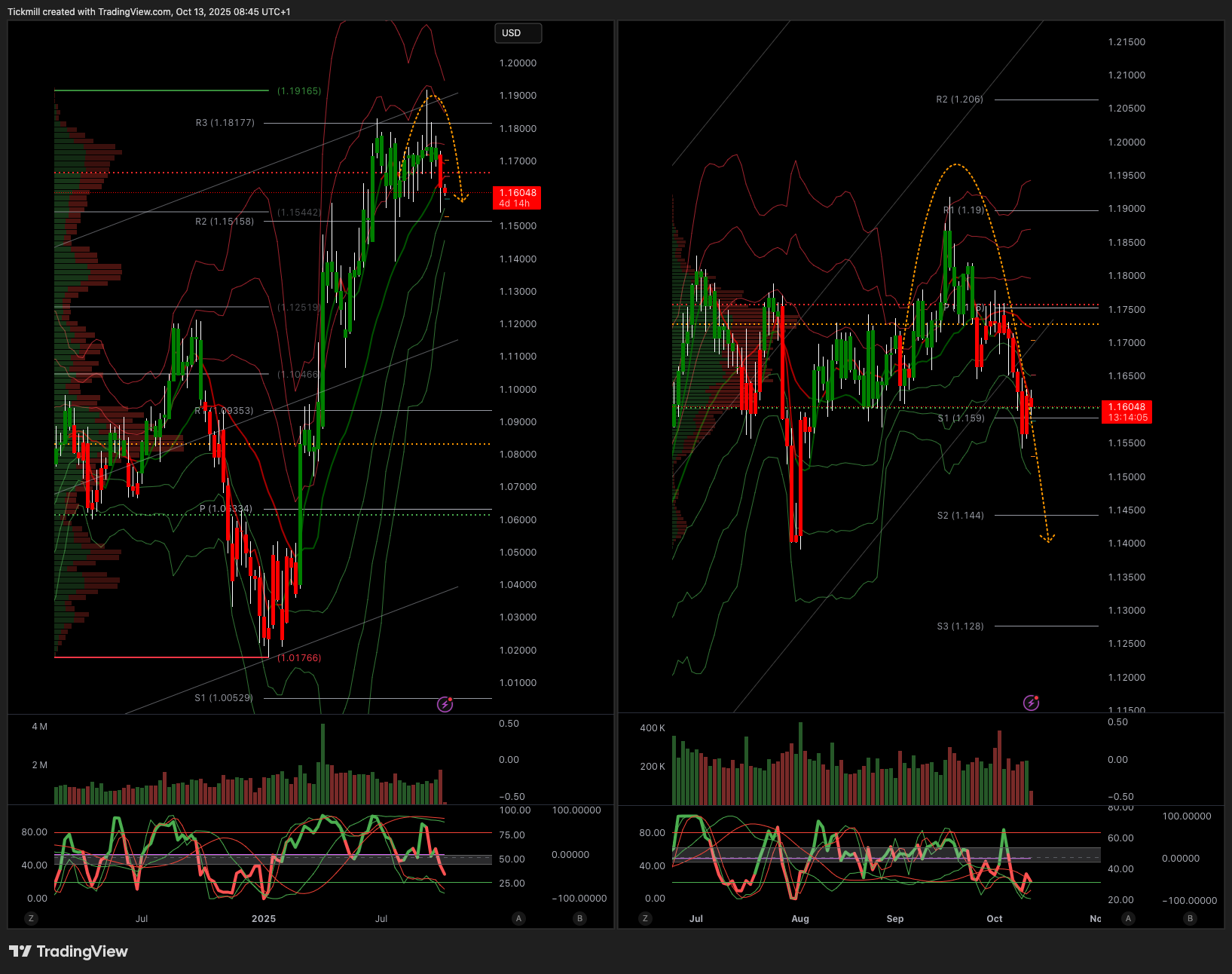Toggle the B scale button on right chart
1232x974 pixels.
tap(1190, 918)
